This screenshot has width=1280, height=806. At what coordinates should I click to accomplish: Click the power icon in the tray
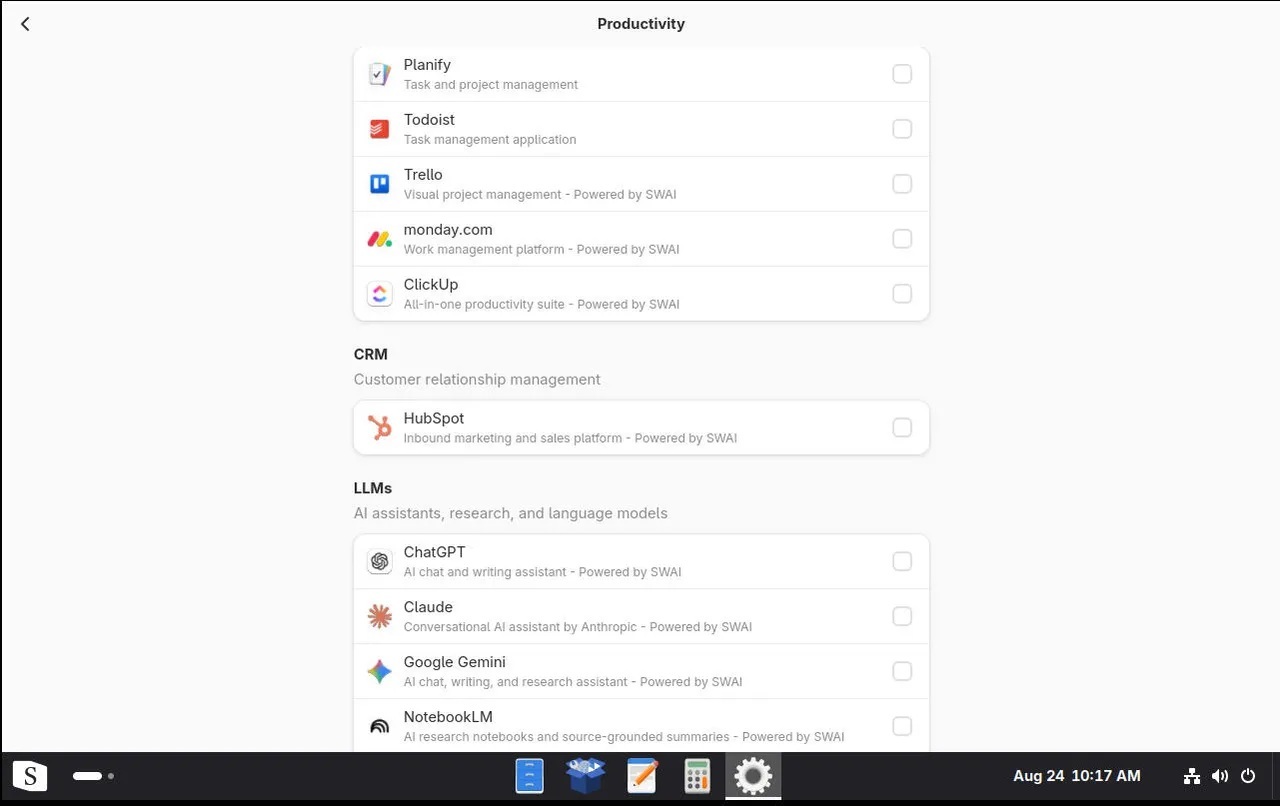click(1248, 776)
